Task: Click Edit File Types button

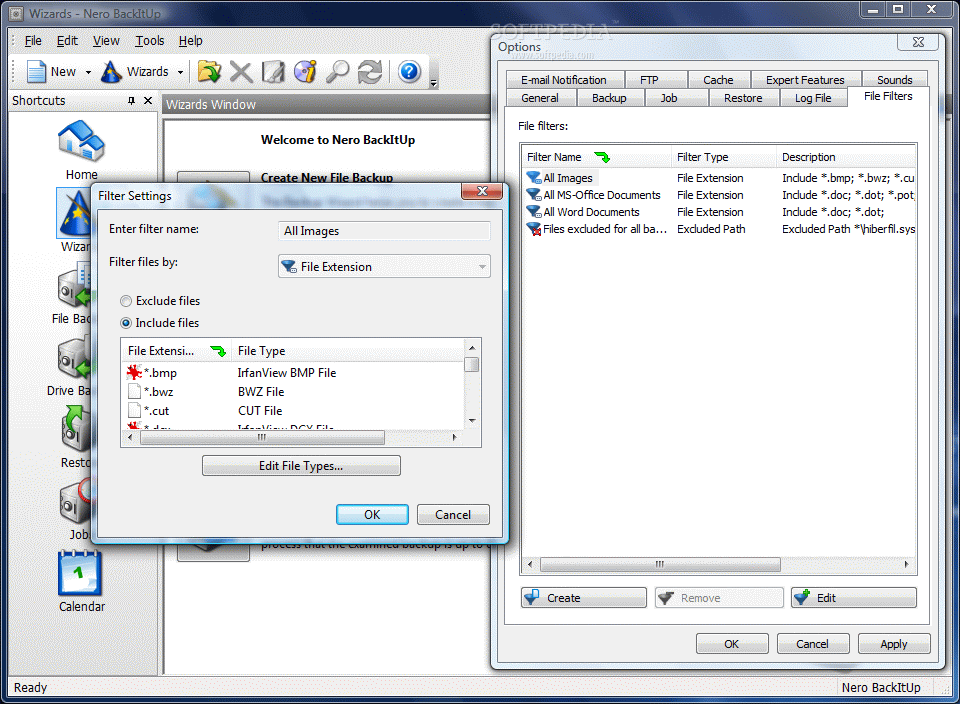Action: (x=301, y=466)
